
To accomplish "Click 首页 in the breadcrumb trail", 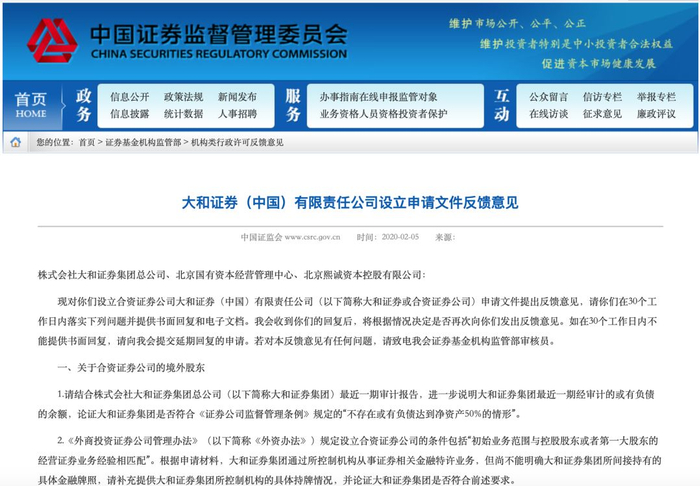I will (x=87, y=142).
